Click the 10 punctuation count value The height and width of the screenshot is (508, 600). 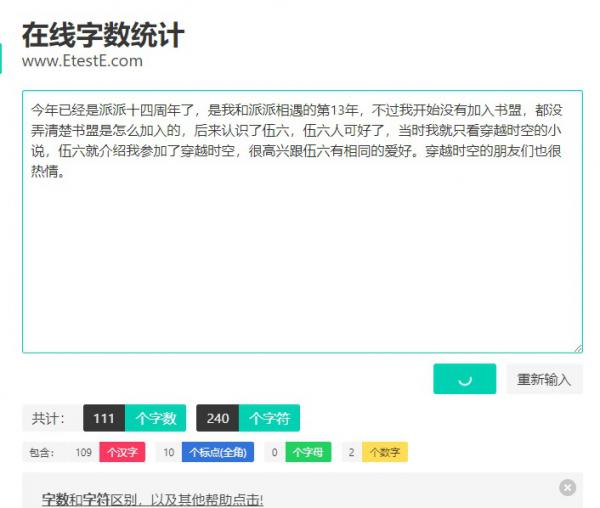pos(169,452)
